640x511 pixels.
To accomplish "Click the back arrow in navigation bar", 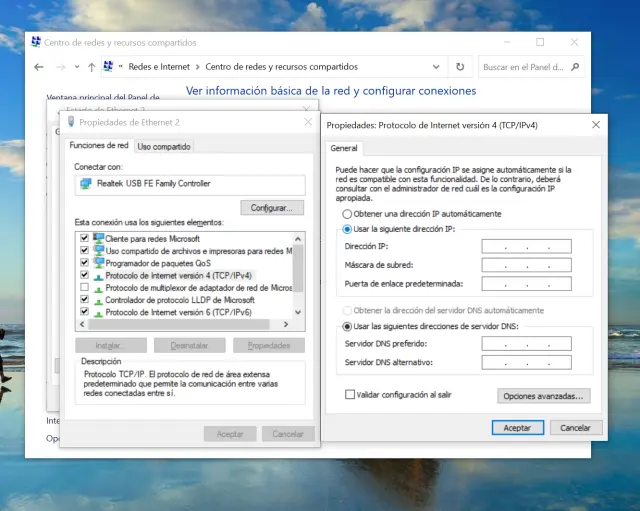I will point(39,67).
